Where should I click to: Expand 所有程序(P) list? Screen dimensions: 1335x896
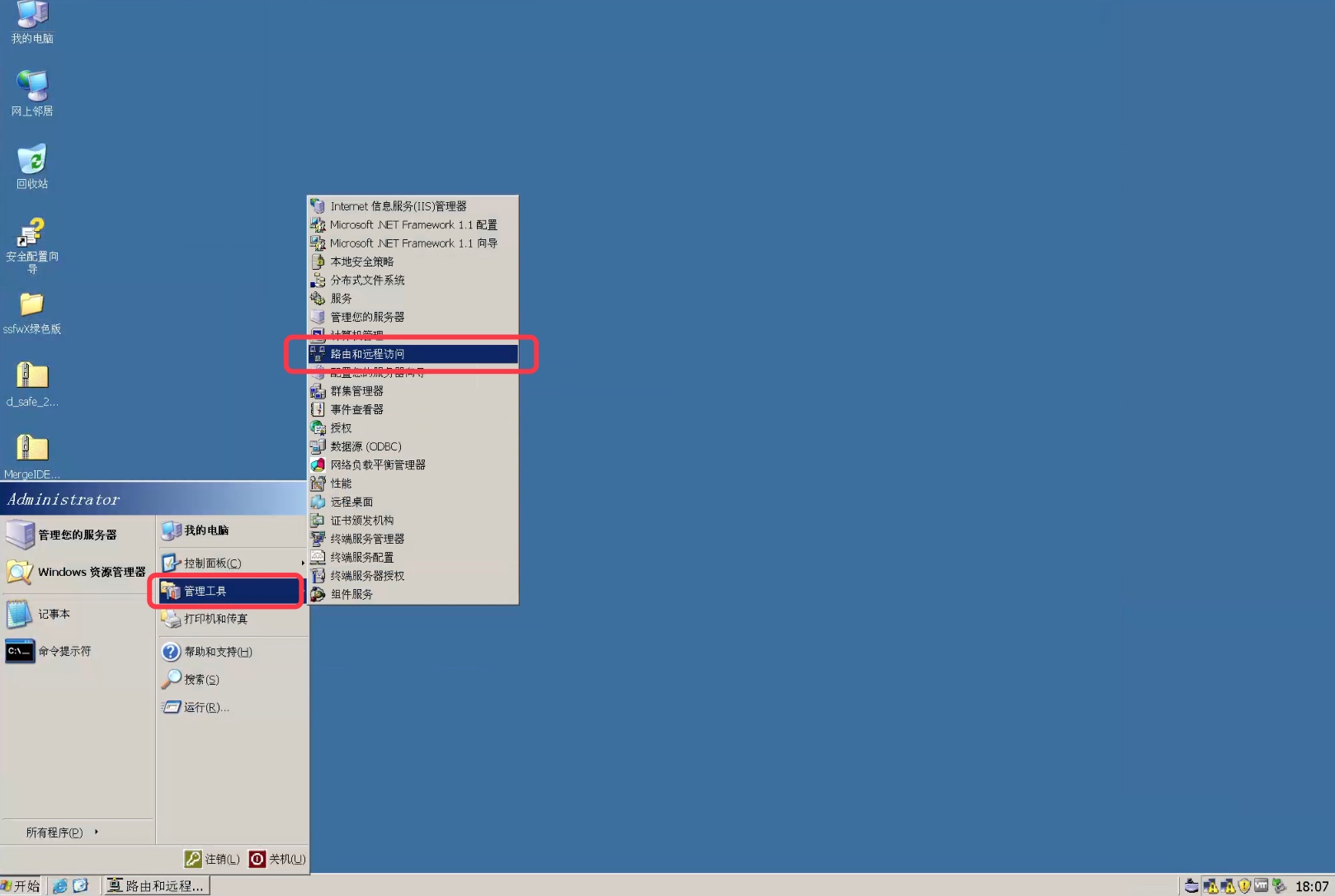[78, 832]
